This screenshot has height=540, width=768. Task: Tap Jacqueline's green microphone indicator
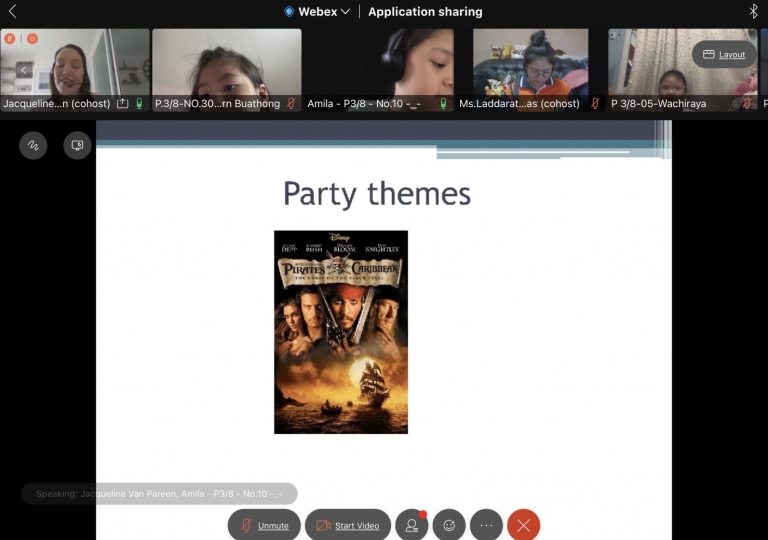139,103
